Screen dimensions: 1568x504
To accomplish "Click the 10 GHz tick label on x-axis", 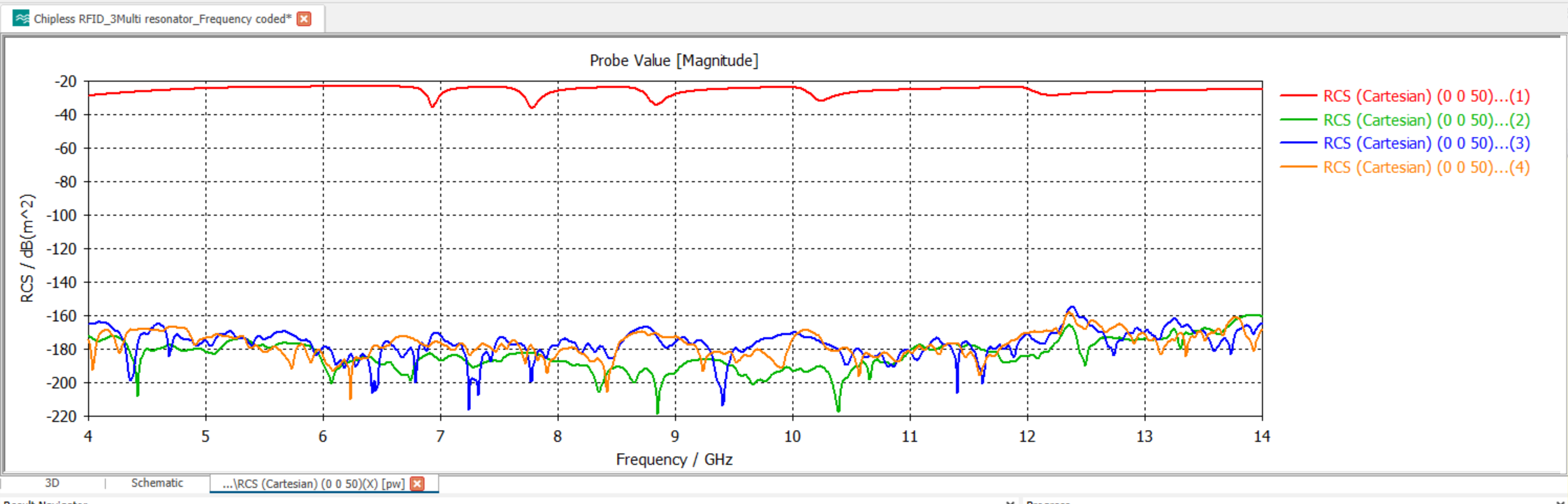I will pos(792,437).
